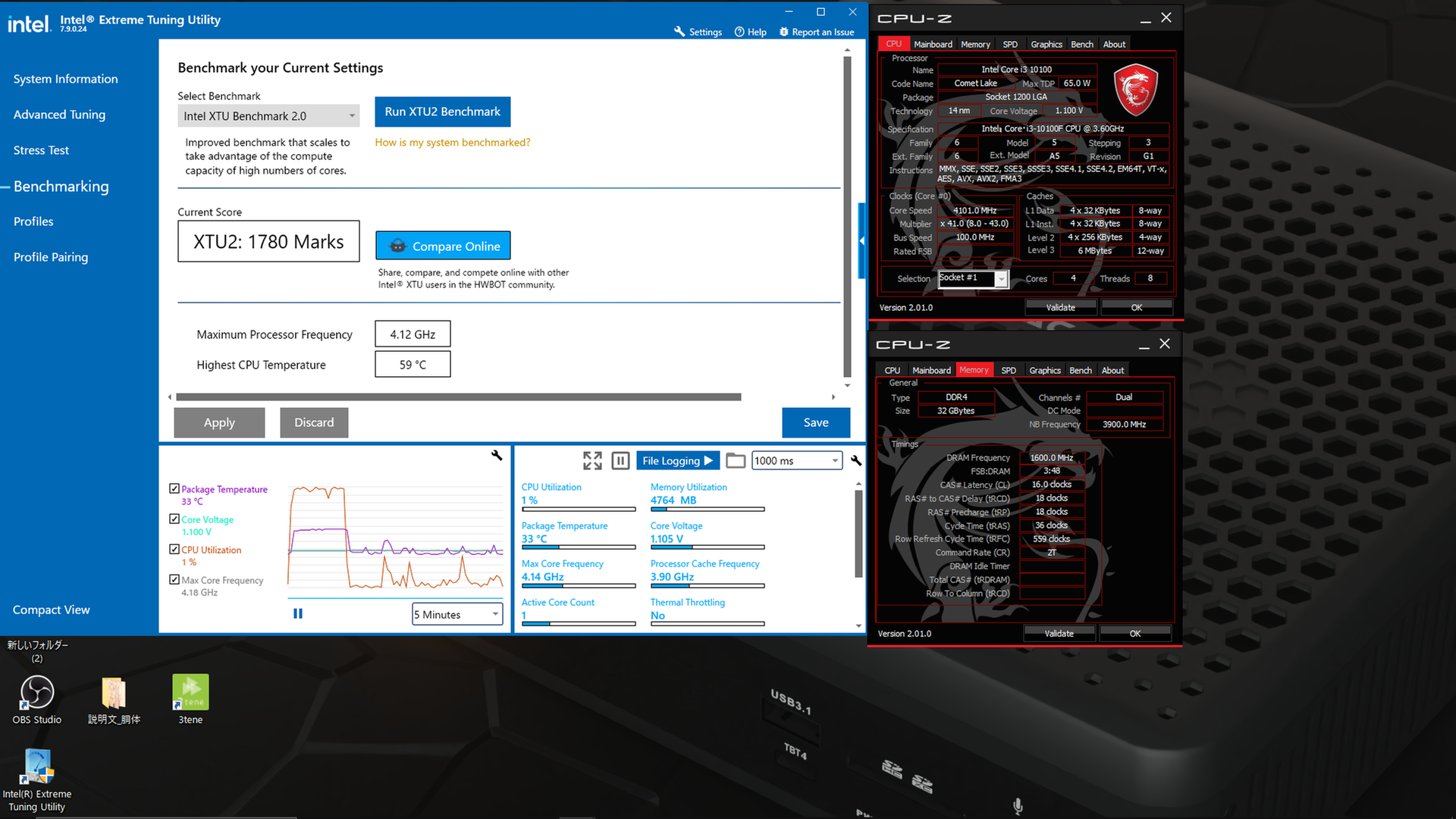1456x819 pixels.
Task: Pause the graph playback
Action: pos(298,613)
